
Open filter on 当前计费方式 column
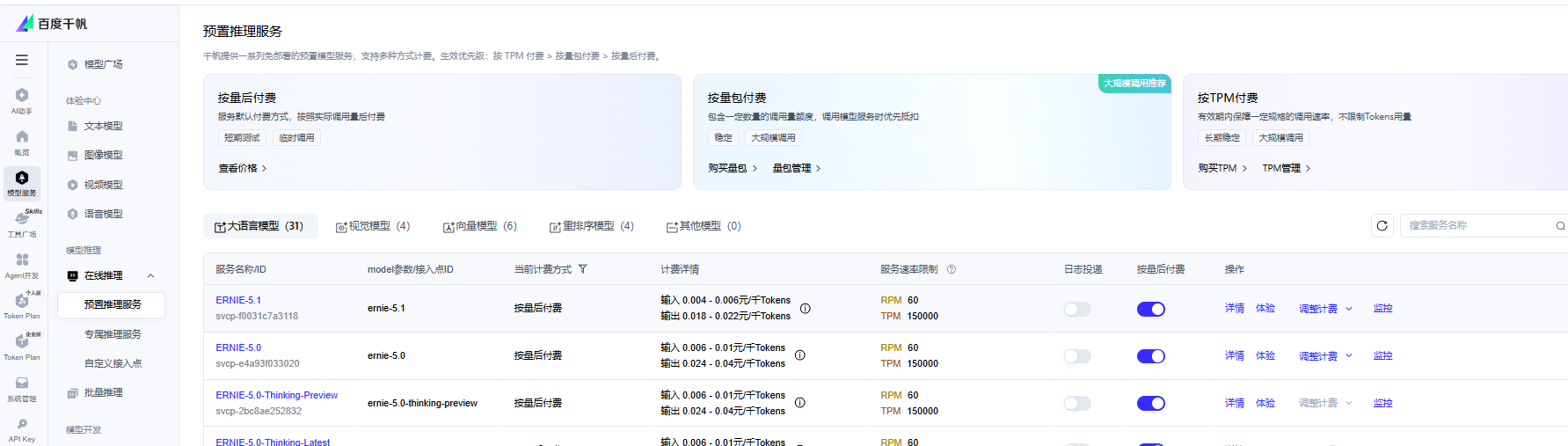583,269
